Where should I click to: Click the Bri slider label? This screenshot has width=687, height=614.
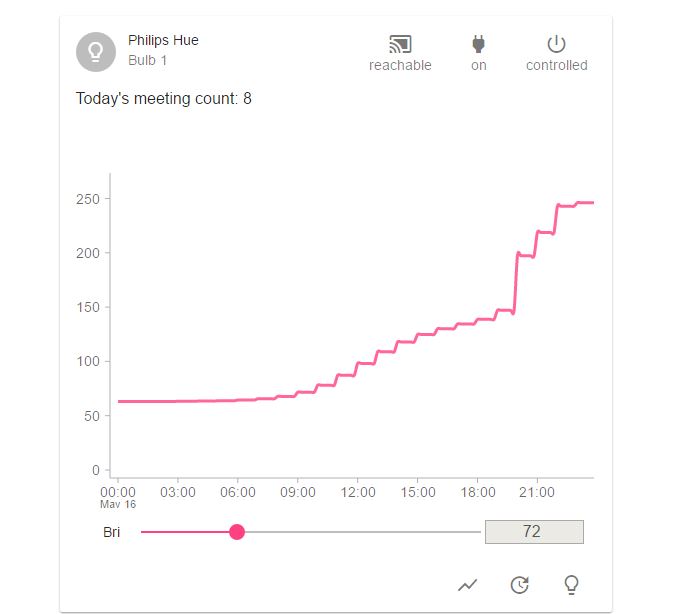point(111,532)
